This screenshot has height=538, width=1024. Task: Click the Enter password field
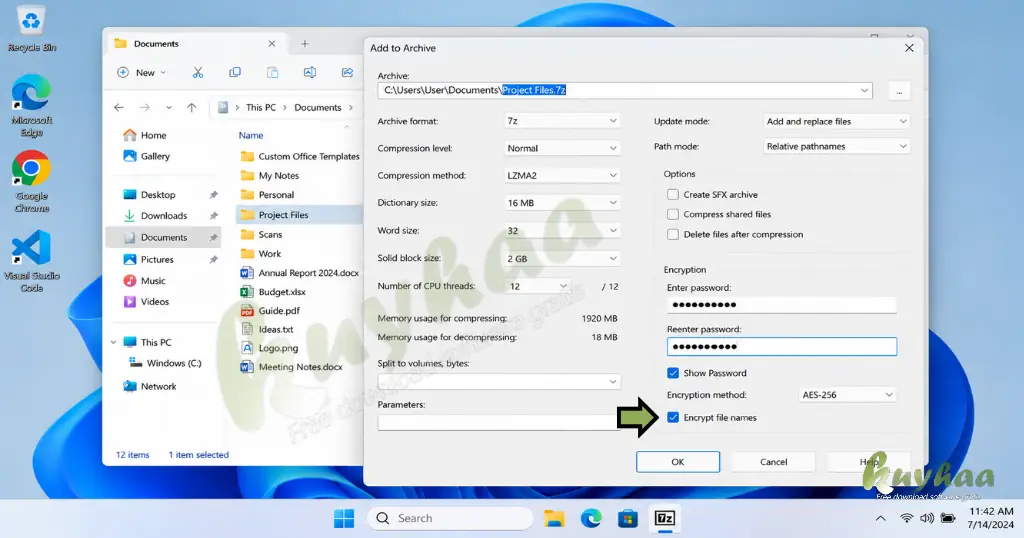pos(782,305)
